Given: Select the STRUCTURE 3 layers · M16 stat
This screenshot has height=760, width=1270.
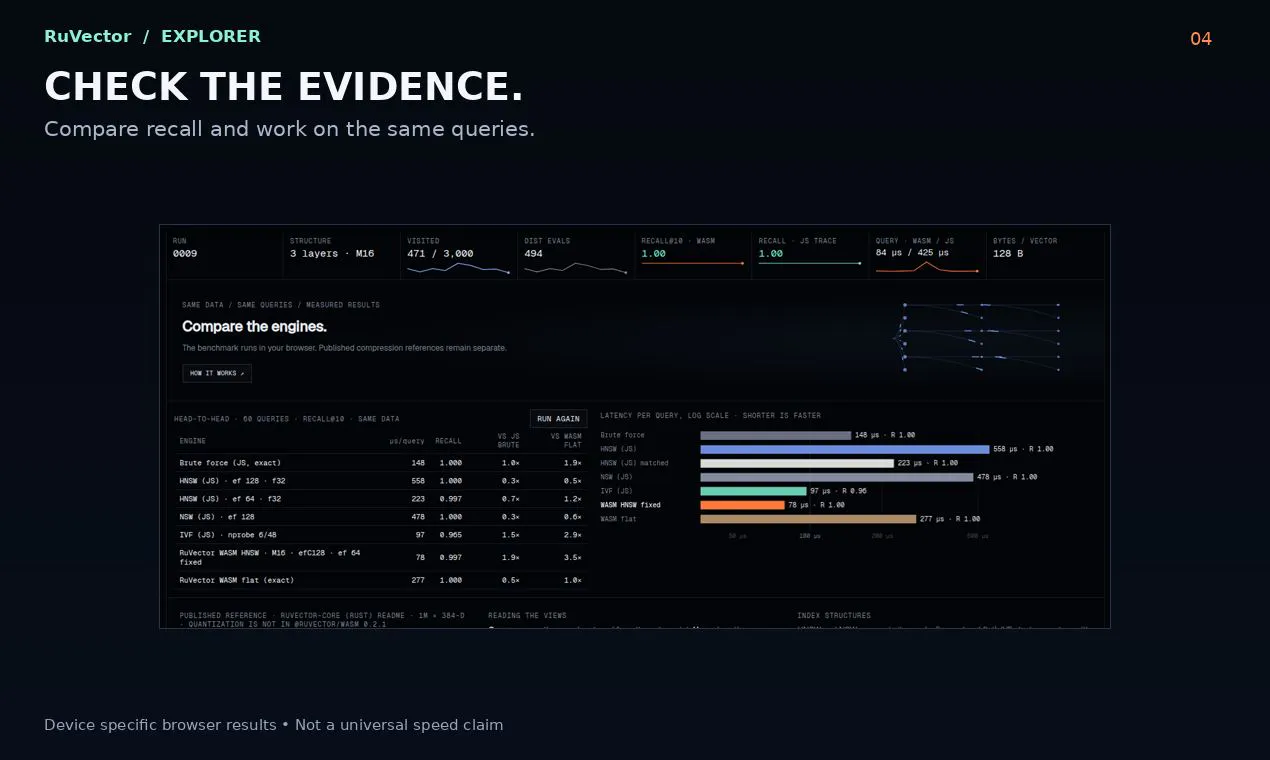Looking at the screenshot, I should pyautogui.click(x=341, y=254).
